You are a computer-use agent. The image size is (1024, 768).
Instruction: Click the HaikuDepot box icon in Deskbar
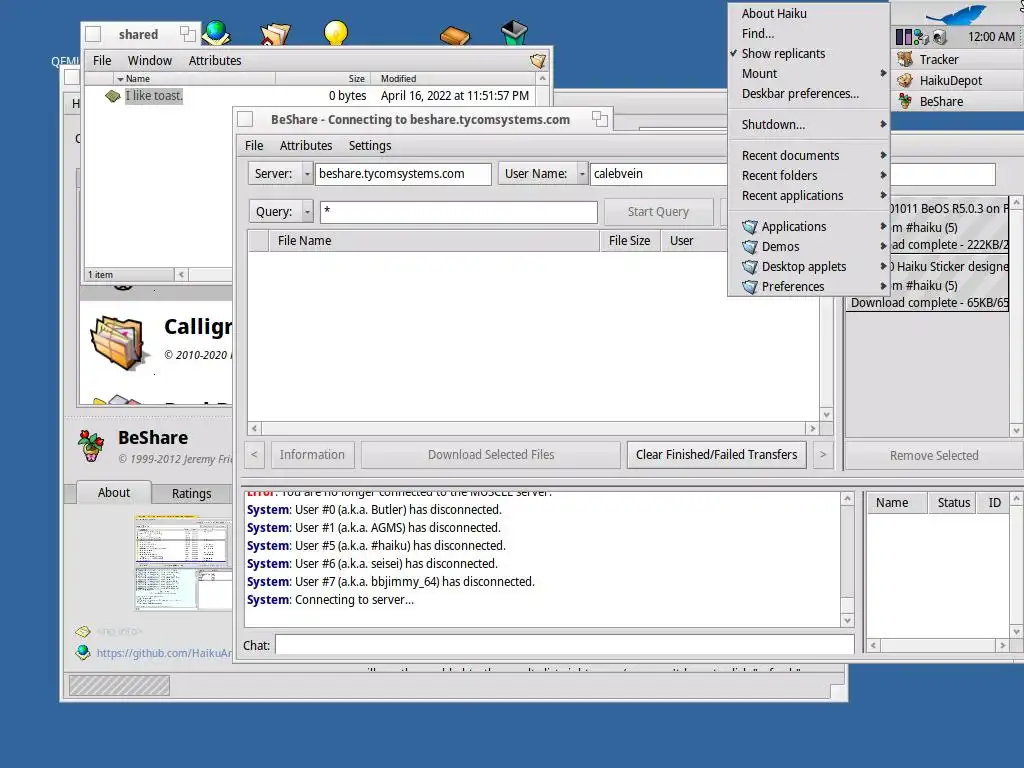(905, 80)
